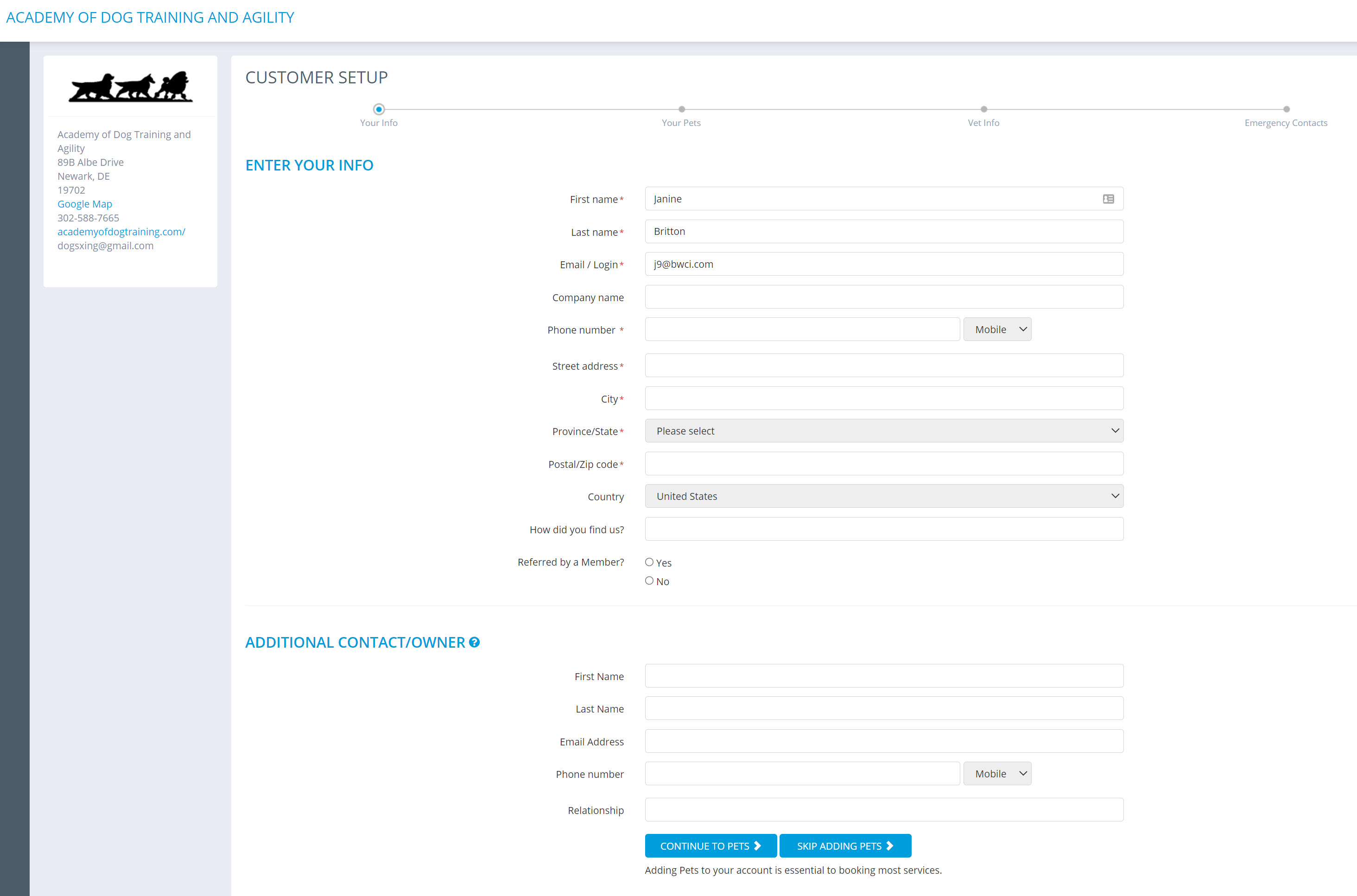Go to the Your Info step

pyautogui.click(x=378, y=109)
